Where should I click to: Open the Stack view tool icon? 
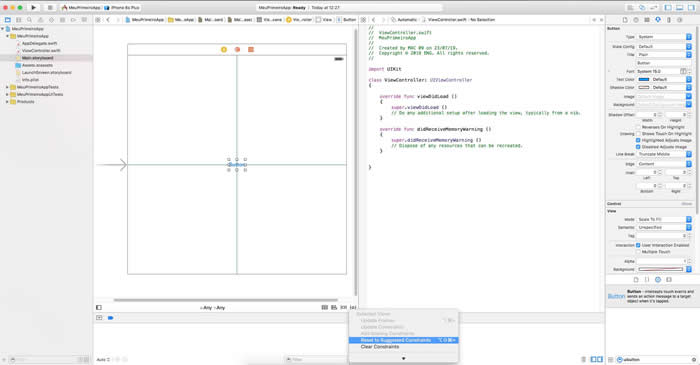click(x=325, y=307)
